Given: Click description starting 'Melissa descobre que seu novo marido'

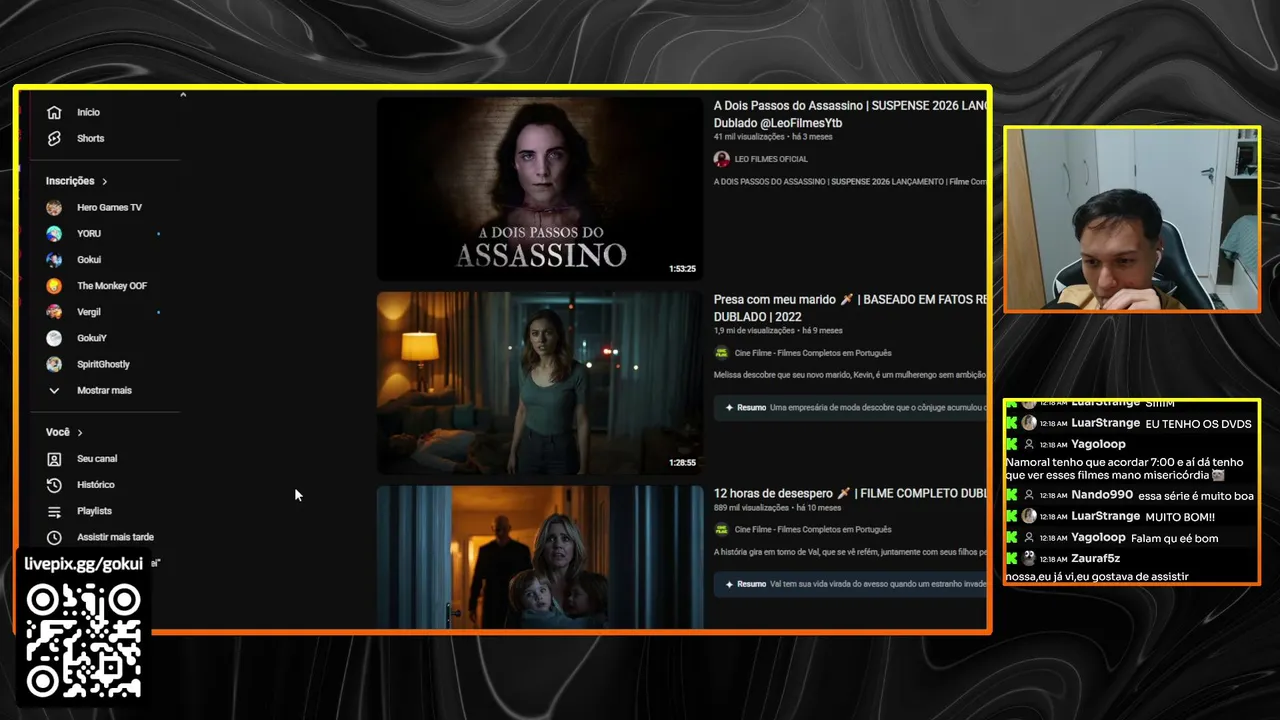Looking at the screenshot, I should [850, 375].
